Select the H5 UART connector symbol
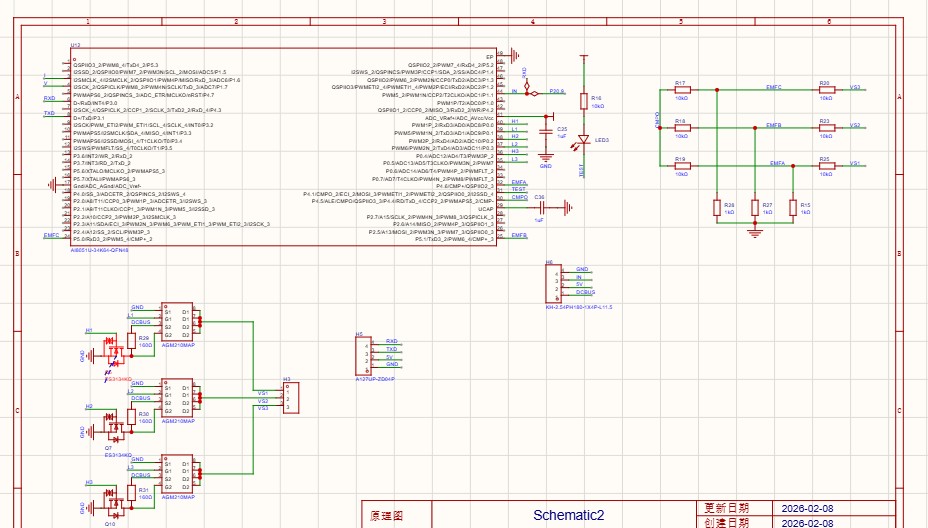The height and width of the screenshot is (528, 928). [x=362, y=355]
